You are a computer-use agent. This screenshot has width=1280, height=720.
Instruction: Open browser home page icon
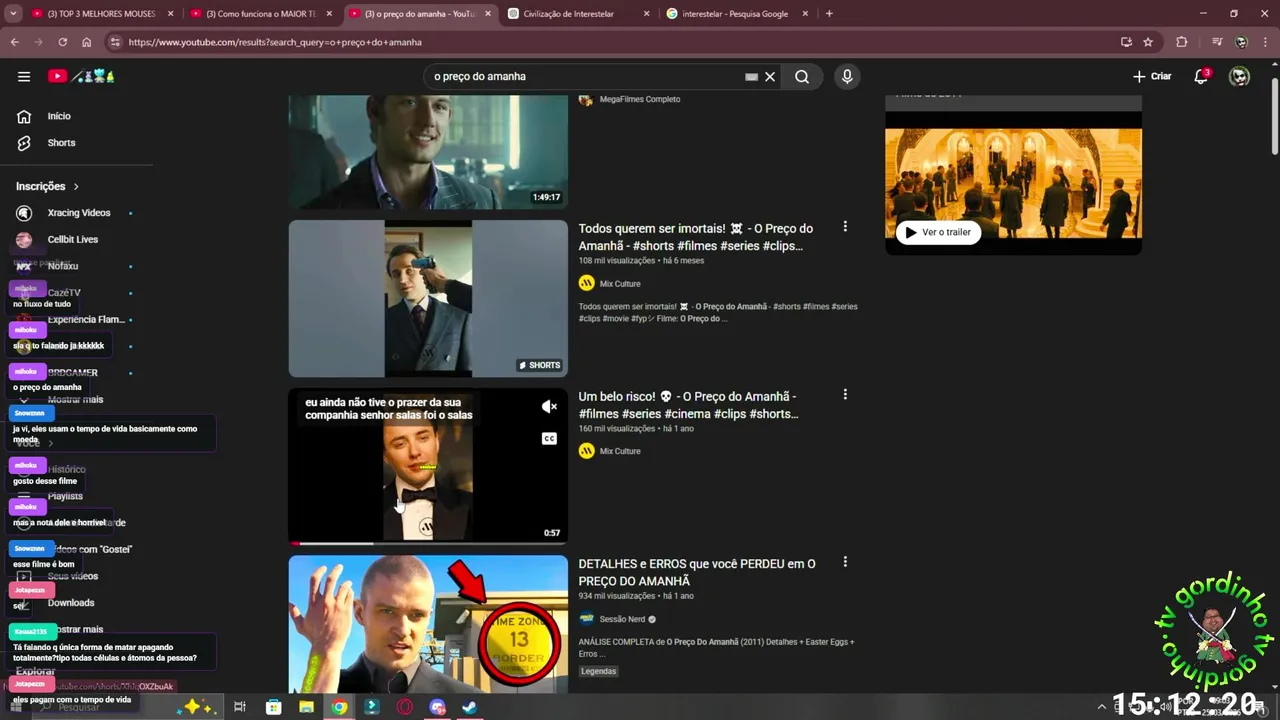coord(87,42)
